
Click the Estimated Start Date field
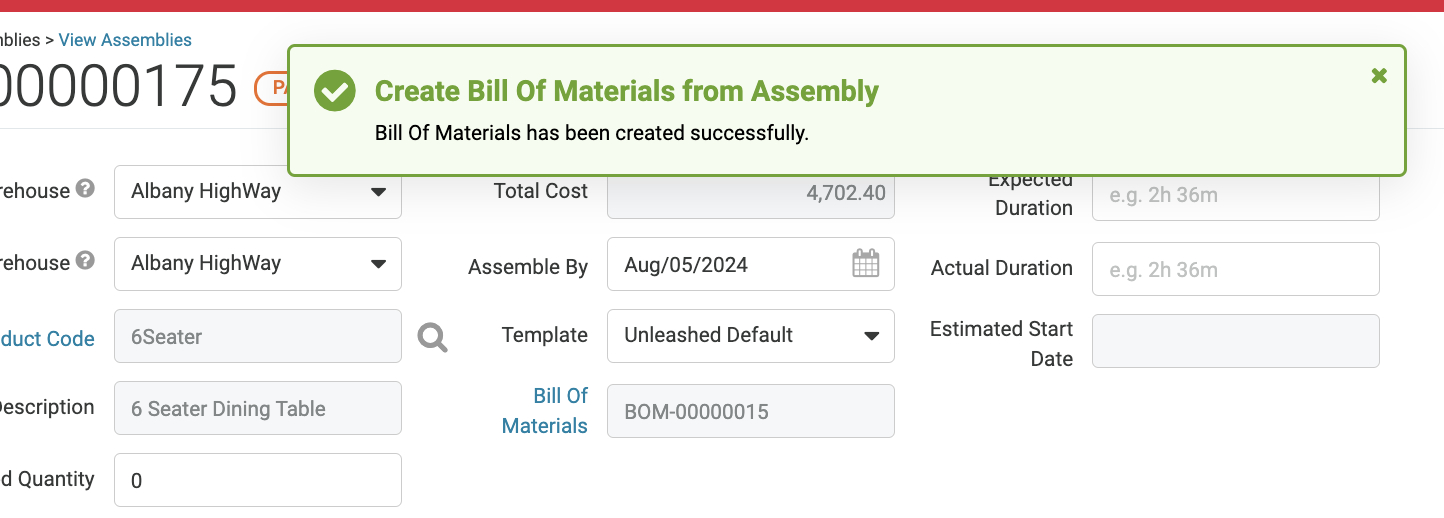click(1235, 341)
